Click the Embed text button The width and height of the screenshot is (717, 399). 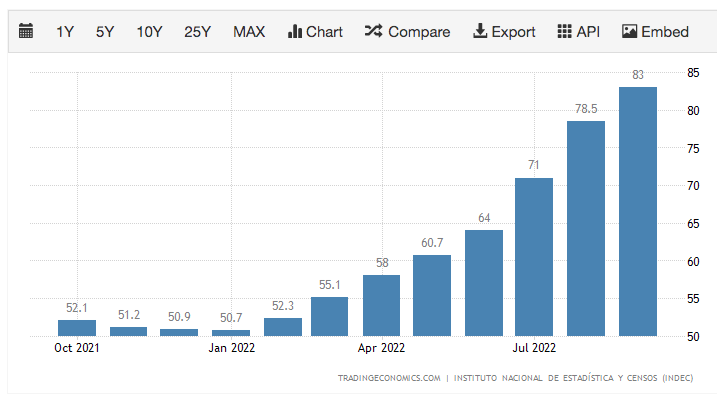pyautogui.click(x=665, y=32)
